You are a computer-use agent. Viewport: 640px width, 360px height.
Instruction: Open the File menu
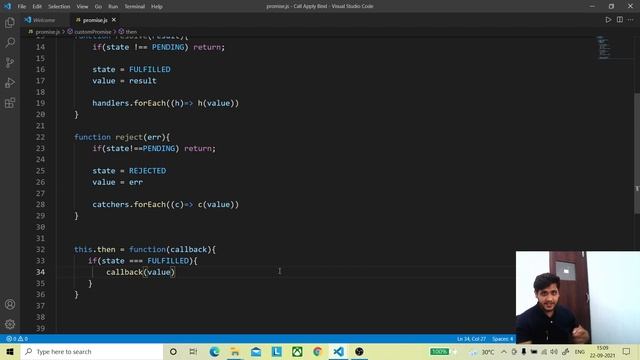click(22, 6)
